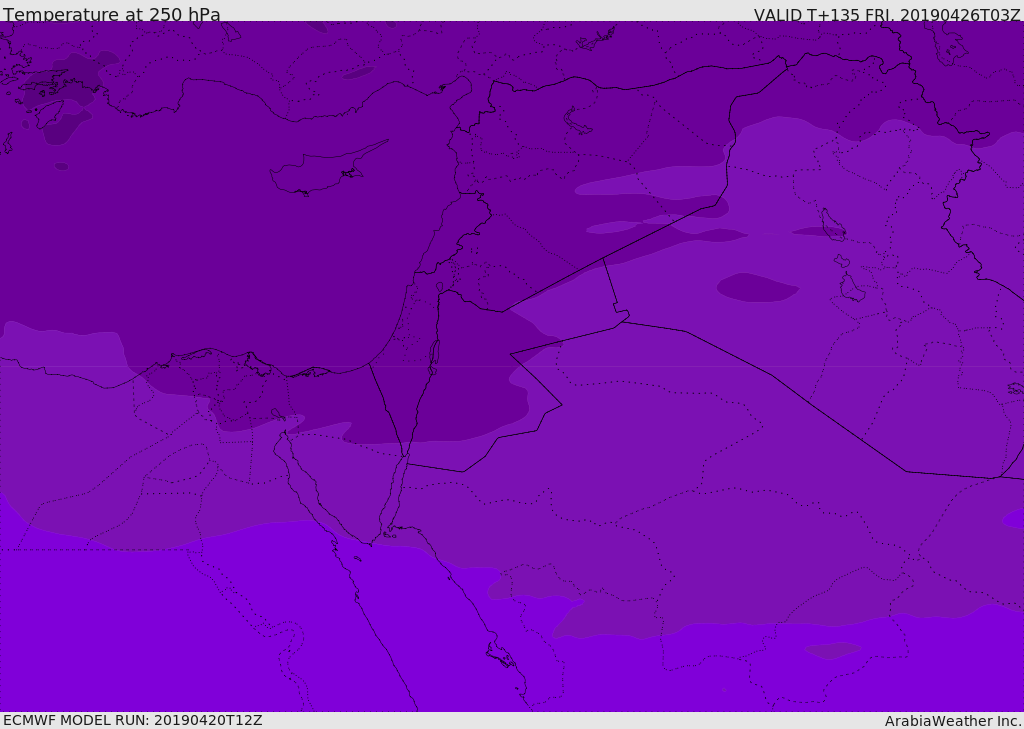This screenshot has width=1024, height=729.
Task: Click the long lake in northern Syria
Action: tap(577, 121)
